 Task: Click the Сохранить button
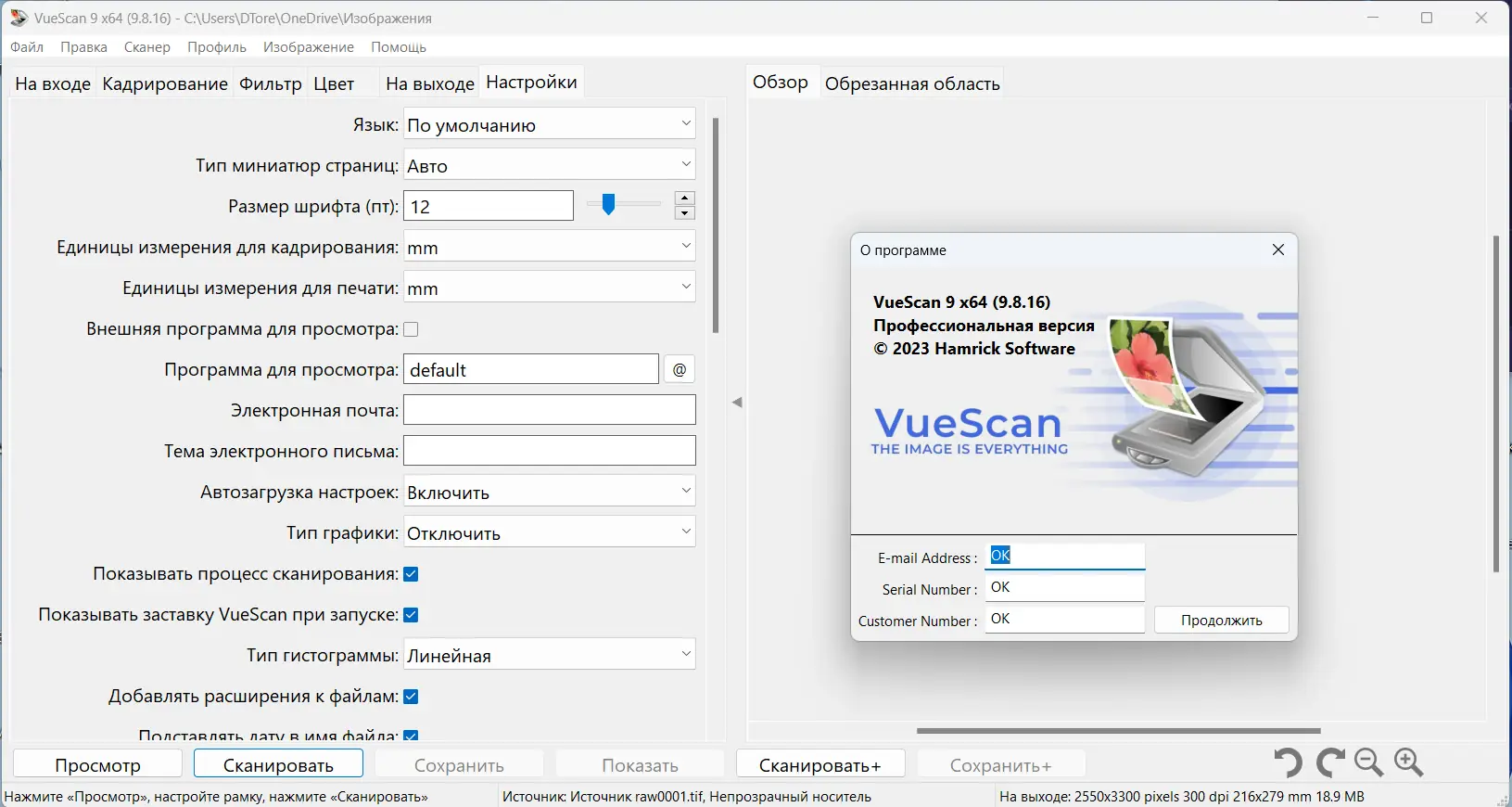(x=459, y=765)
